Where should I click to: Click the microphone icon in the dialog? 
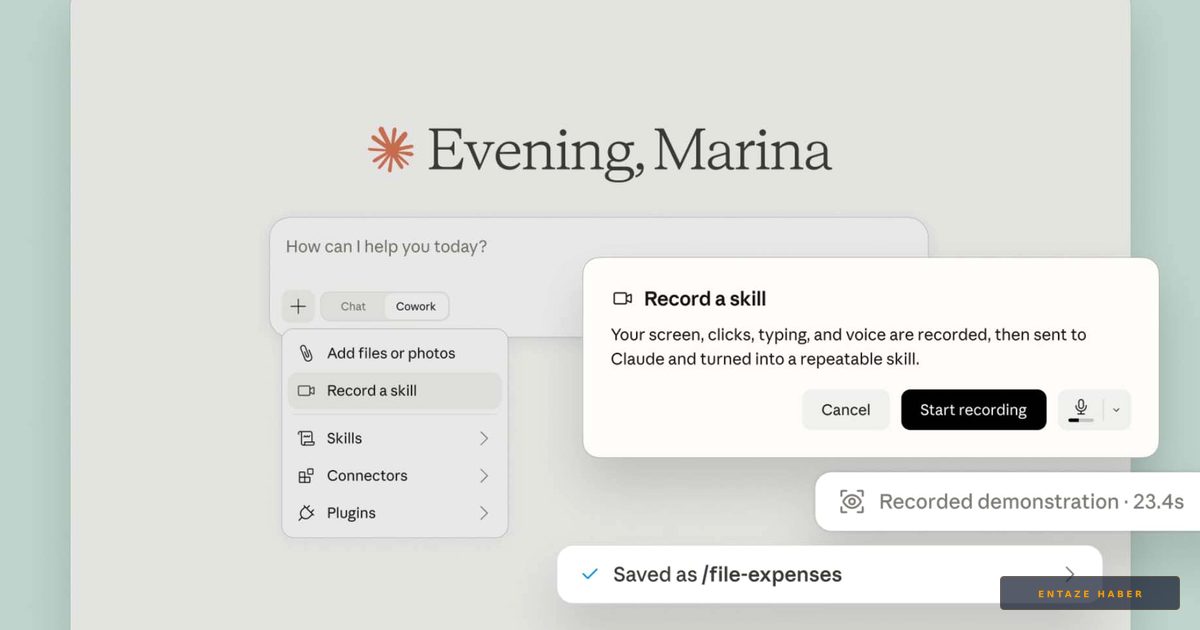pyautogui.click(x=1081, y=406)
